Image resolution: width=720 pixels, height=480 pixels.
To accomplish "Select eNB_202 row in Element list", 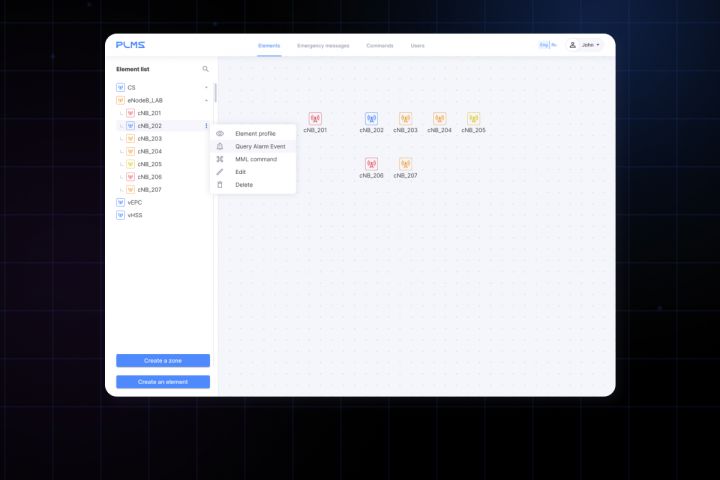I will (x=163, y=126).
